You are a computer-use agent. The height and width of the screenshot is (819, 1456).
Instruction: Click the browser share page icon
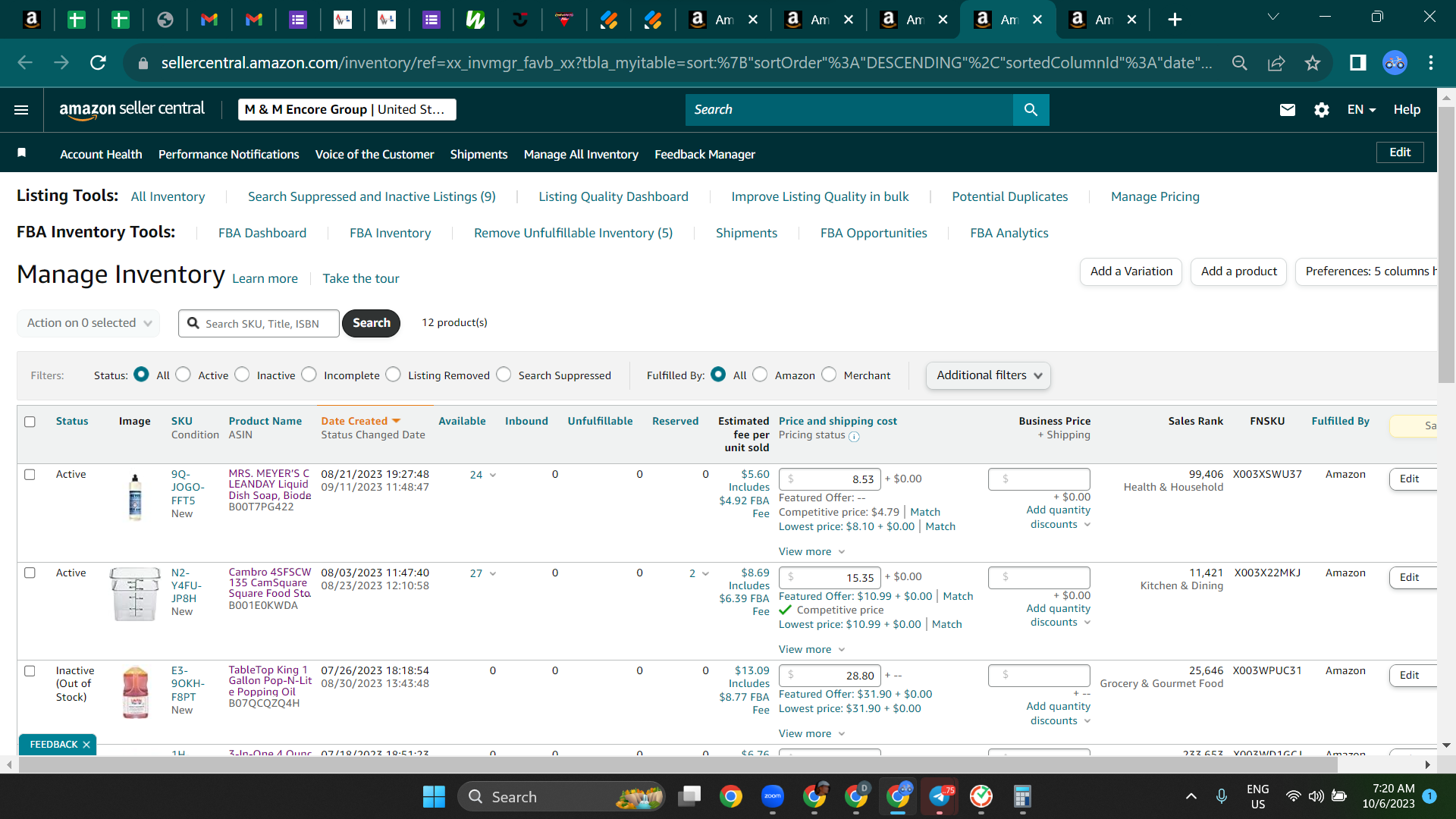click(1276, 63)
